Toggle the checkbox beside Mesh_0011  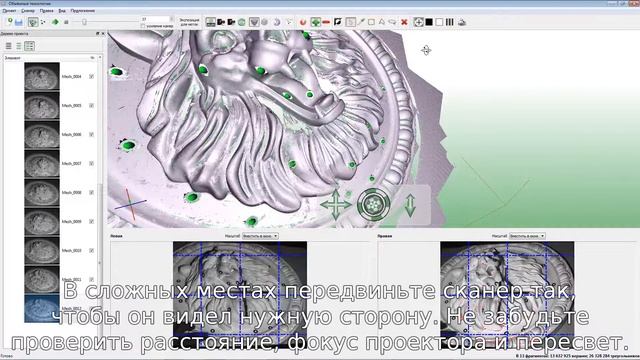pyautogui.click(x=91, y=279)
